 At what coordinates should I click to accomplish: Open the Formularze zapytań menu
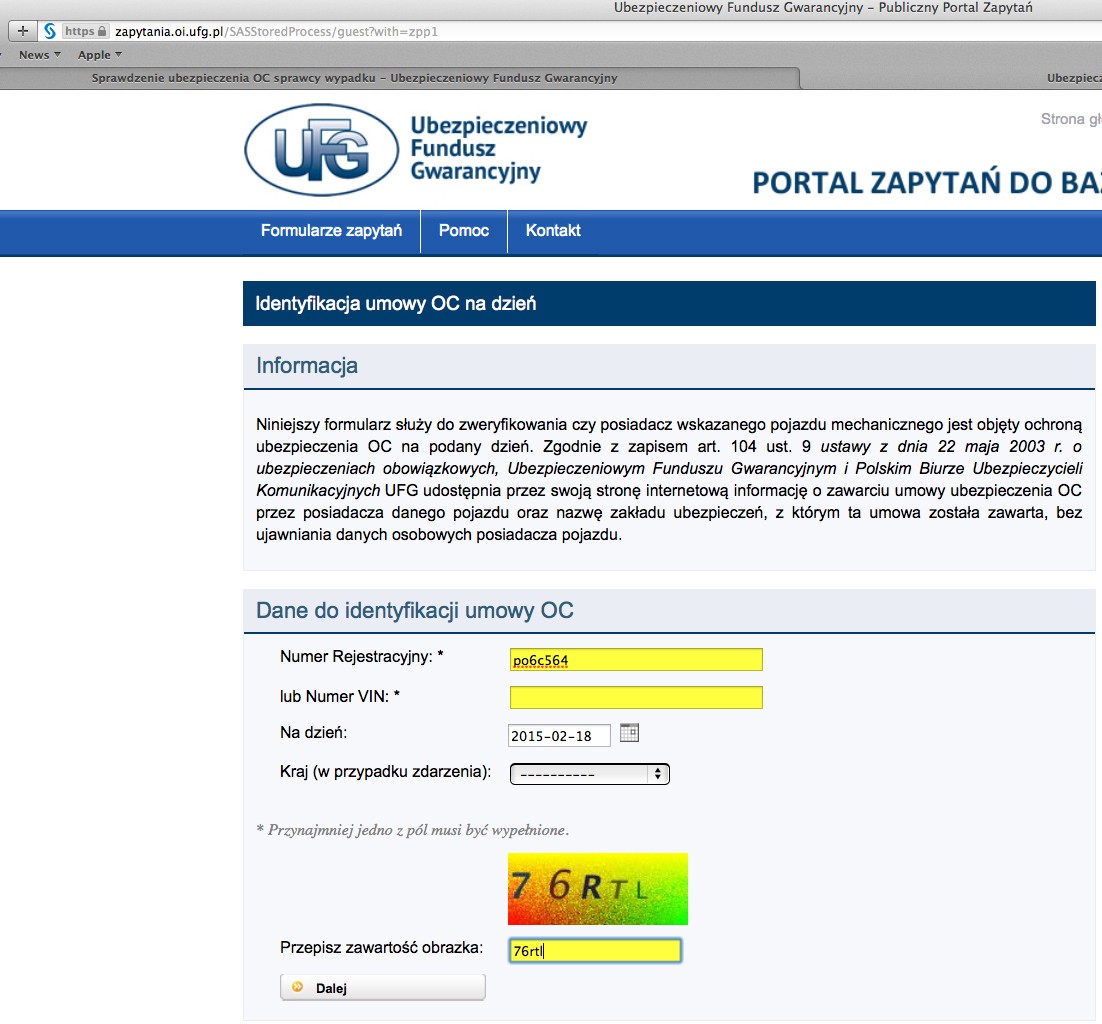331,231
